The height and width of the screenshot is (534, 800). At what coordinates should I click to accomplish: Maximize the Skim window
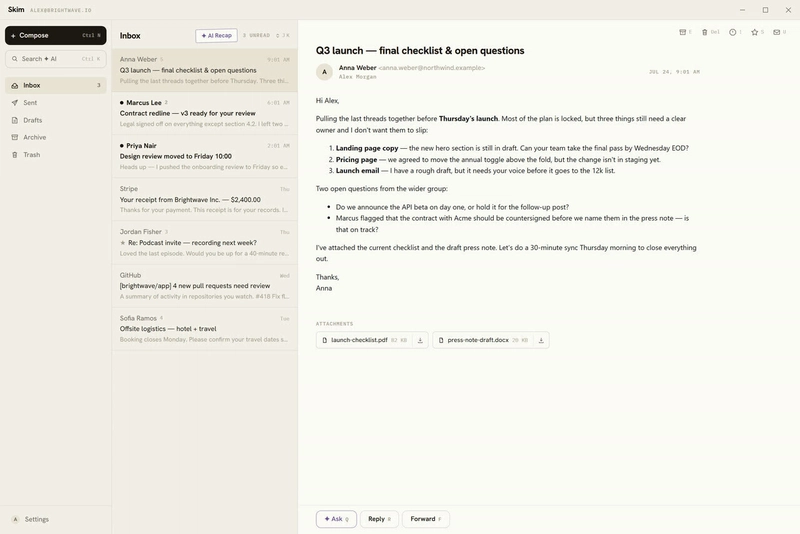[765, 10]
